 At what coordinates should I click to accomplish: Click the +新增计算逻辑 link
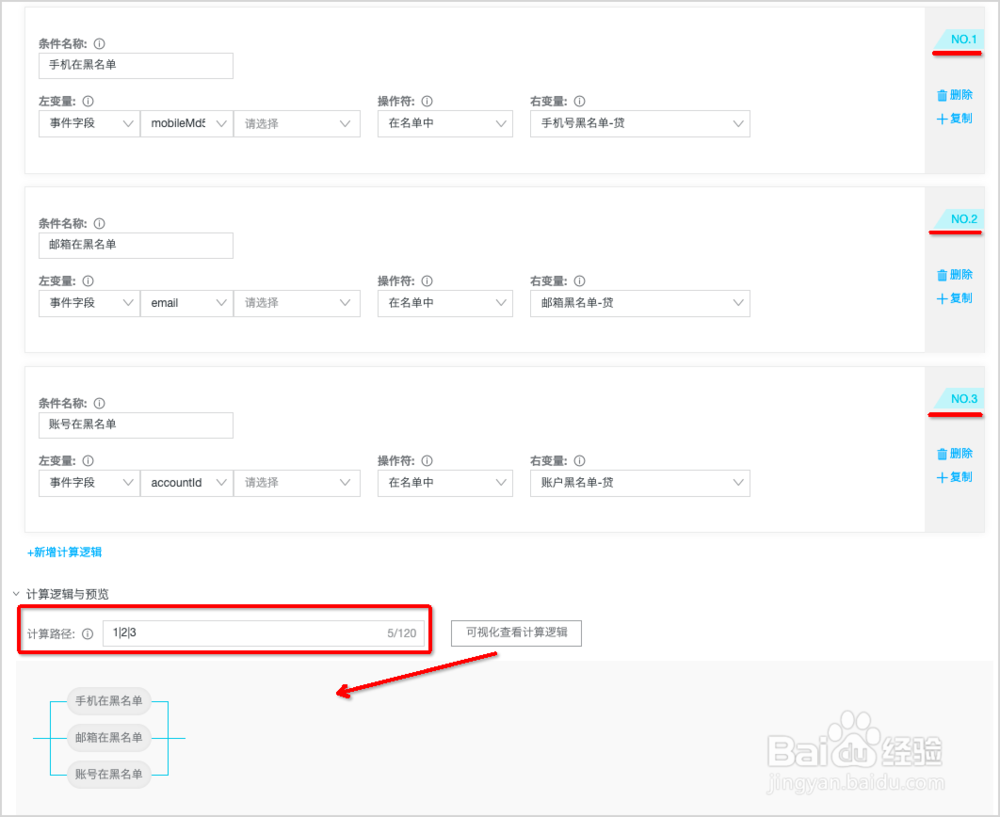[x=63, y=551]
